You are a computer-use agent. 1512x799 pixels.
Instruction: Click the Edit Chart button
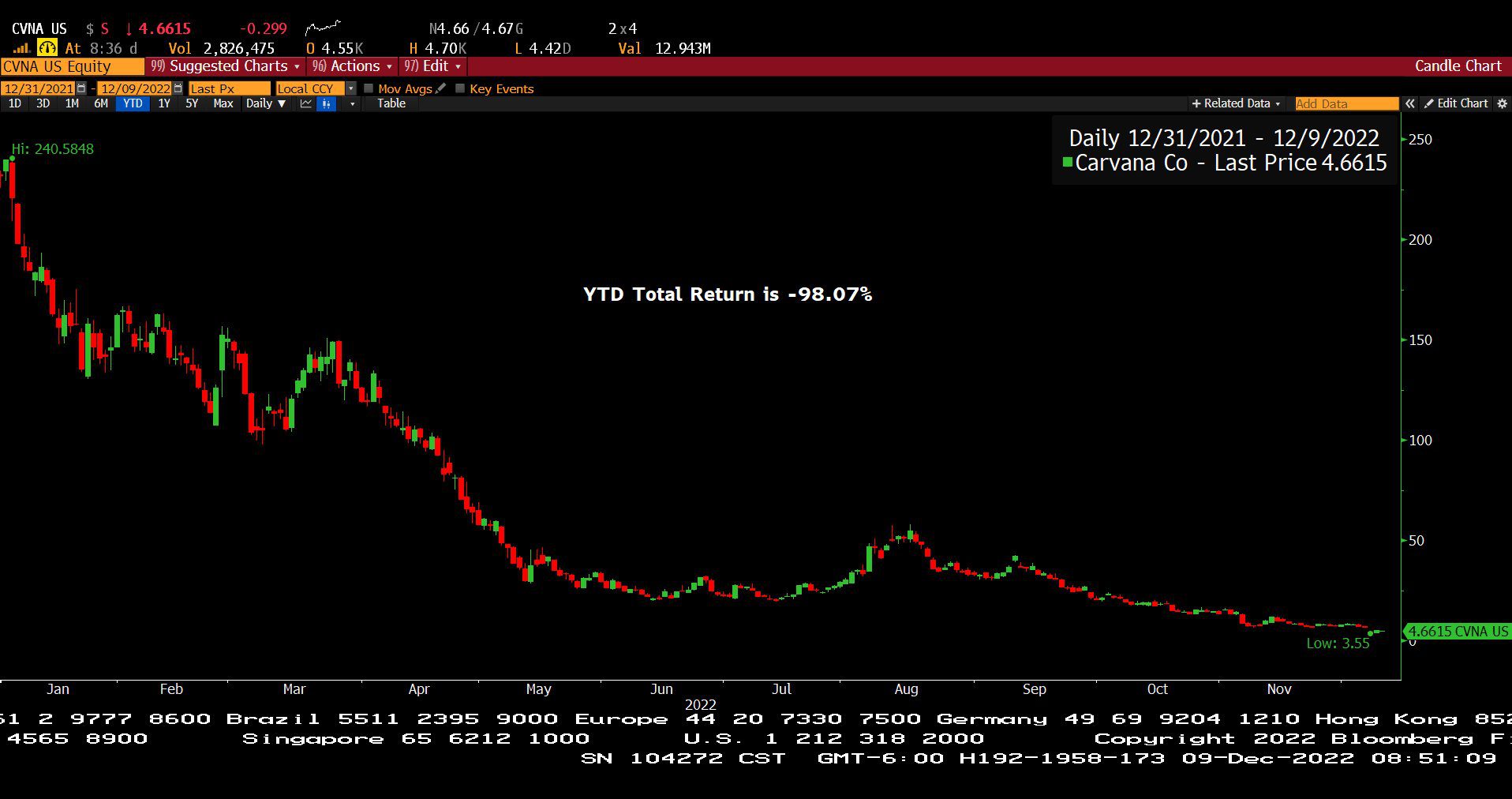(x=1456, y=103)
